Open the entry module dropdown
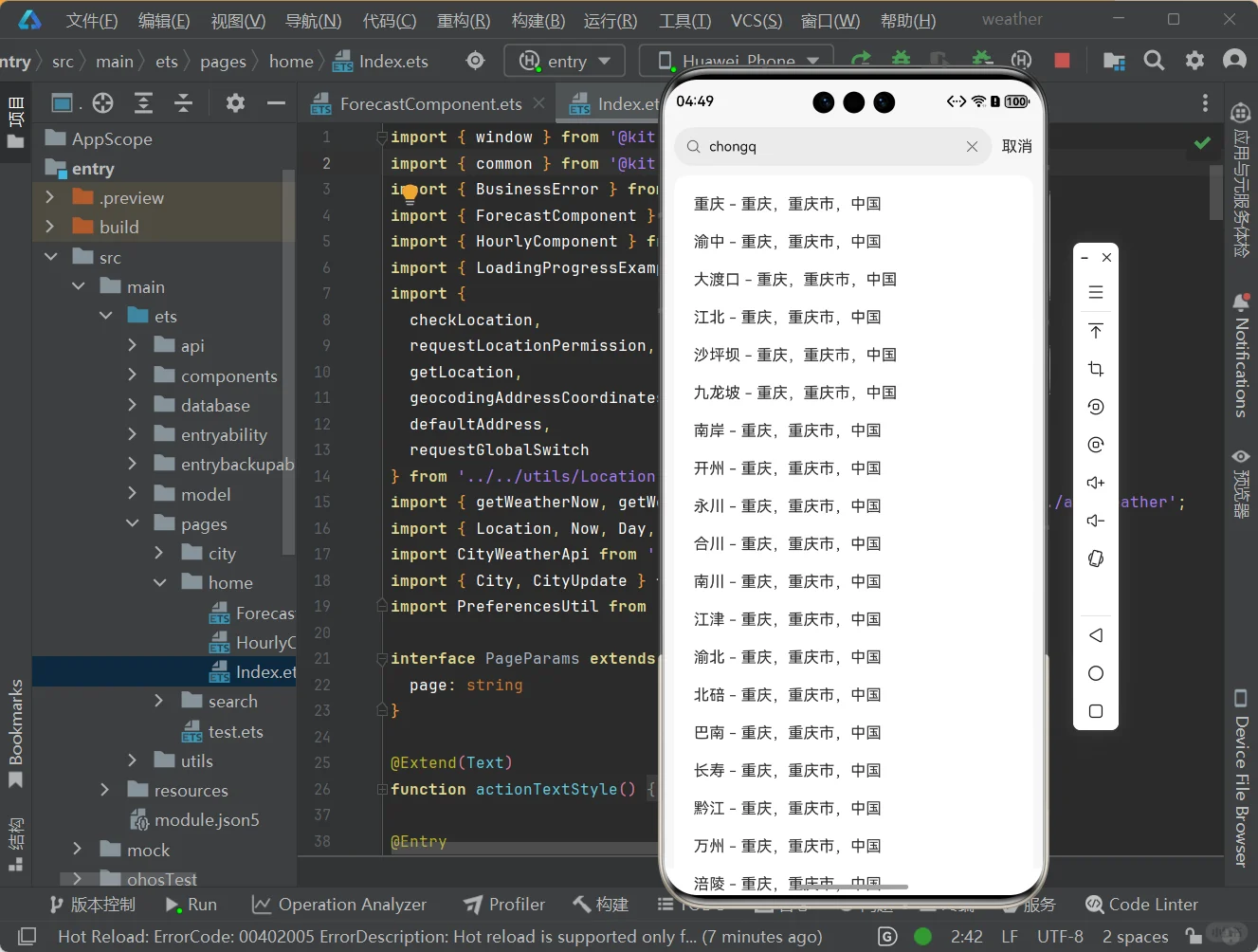This screenshot has width=1258, height=952. 564,61
